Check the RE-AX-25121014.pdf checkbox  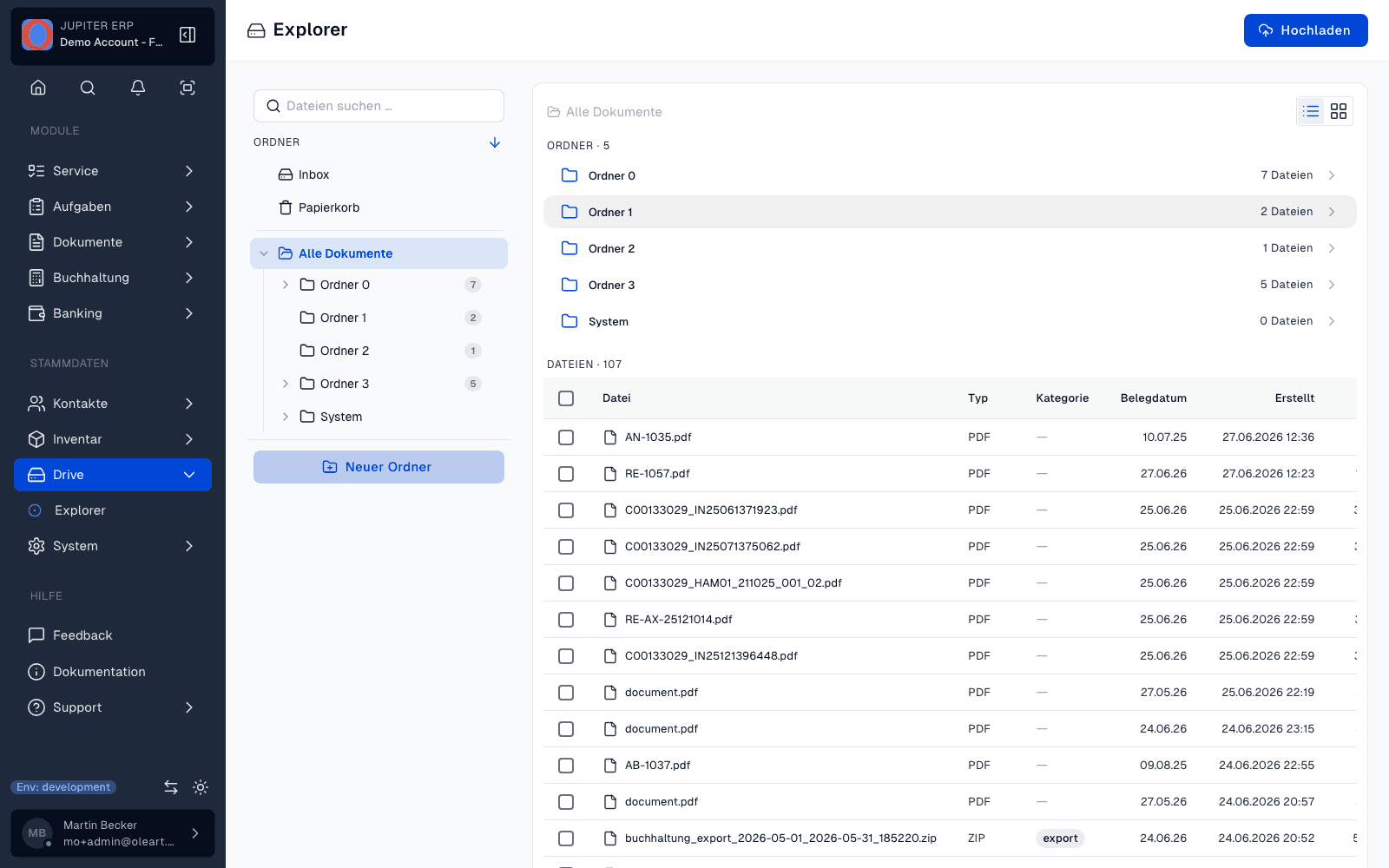coord(566,620)
